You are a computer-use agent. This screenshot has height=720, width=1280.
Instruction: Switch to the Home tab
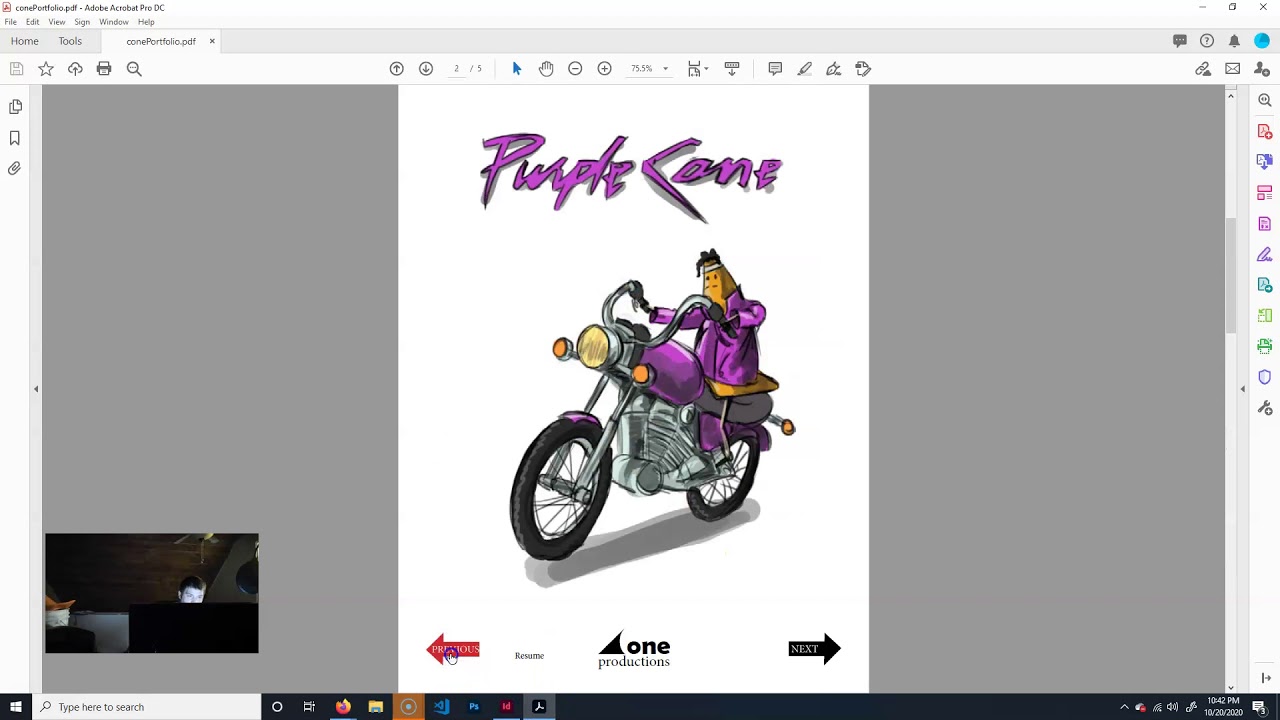(25, 41)
